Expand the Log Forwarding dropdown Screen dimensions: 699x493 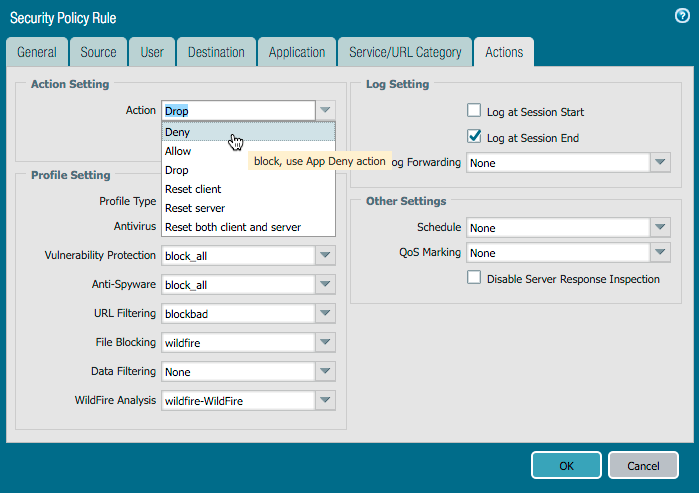[x=660, y=162]
